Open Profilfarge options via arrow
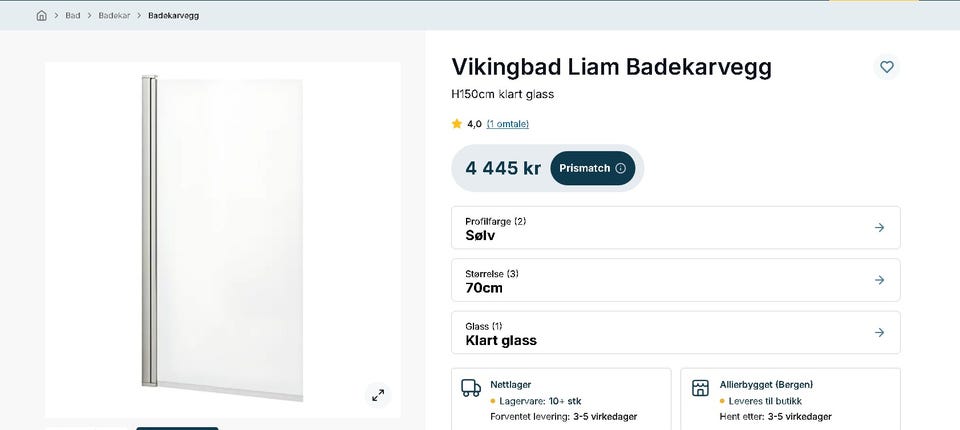 (x=879, y=227)
